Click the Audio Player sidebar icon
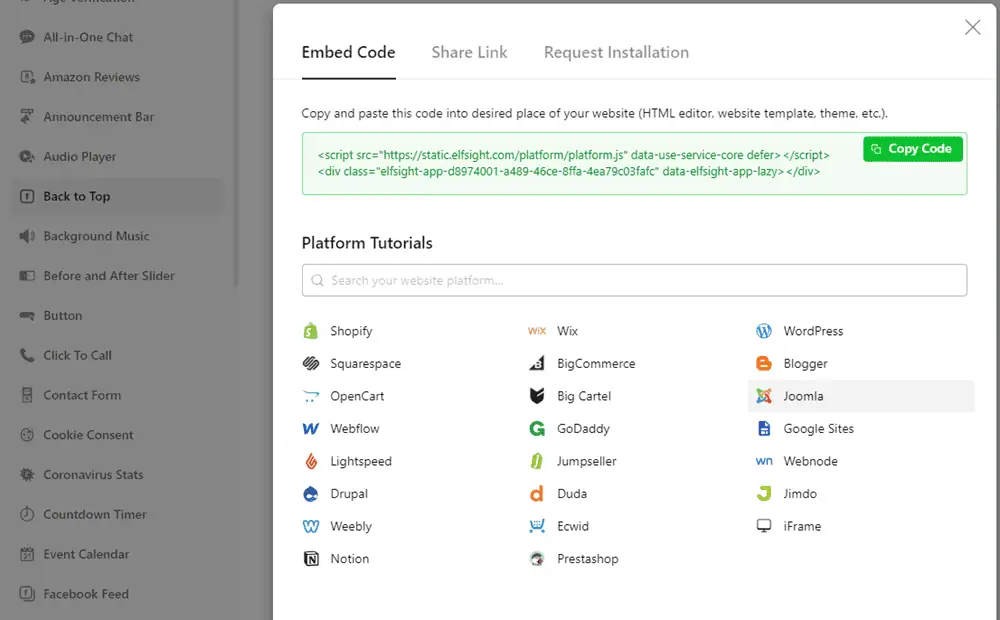 26,157
